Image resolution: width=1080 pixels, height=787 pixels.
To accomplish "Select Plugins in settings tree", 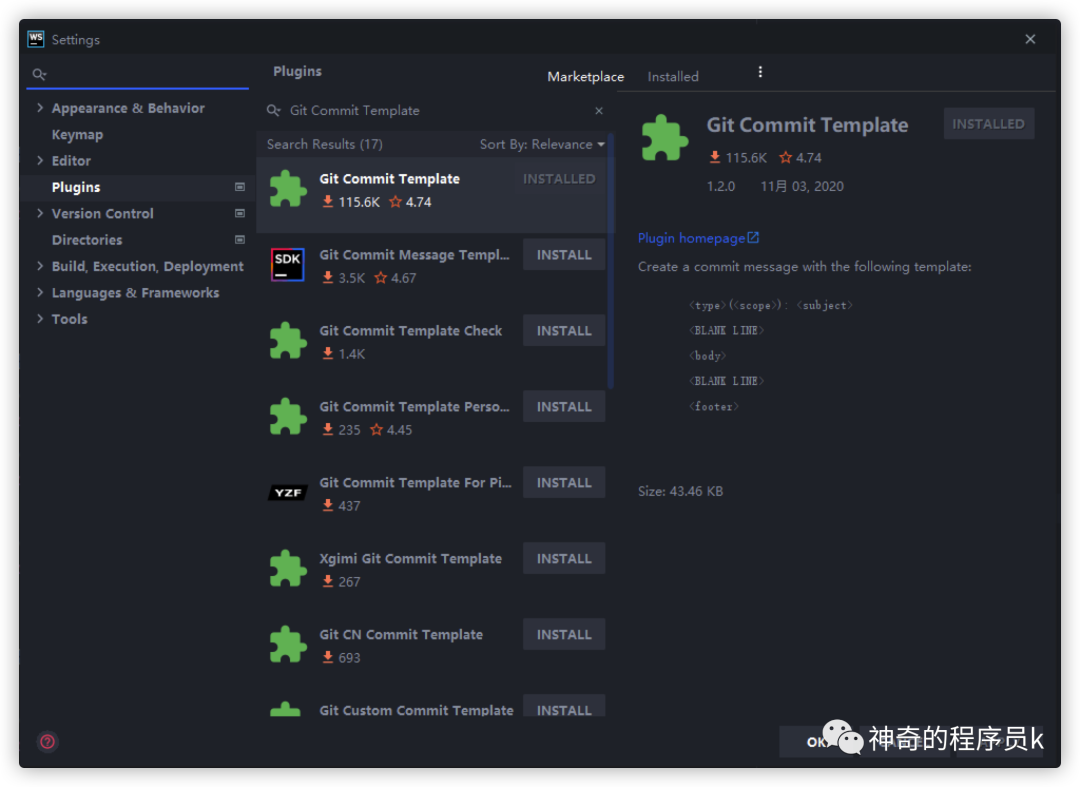I will (76, 187).
